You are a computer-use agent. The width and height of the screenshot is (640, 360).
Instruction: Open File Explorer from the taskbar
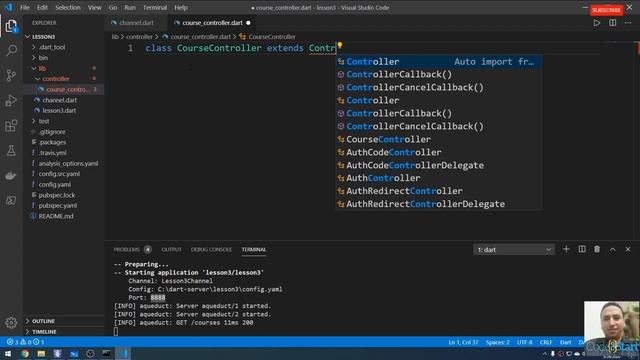click(41, 353)
